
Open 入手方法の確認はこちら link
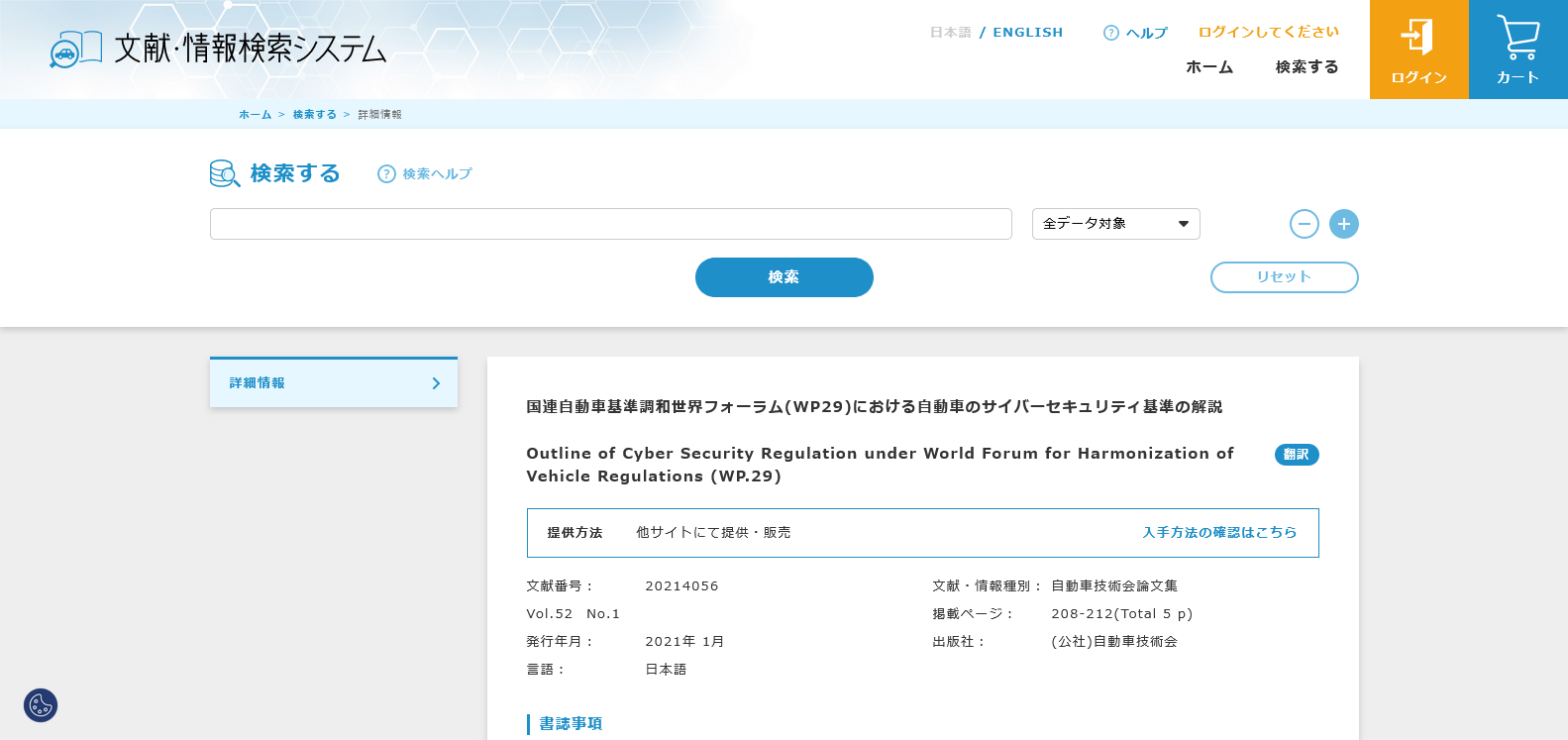click(1219, 533)
